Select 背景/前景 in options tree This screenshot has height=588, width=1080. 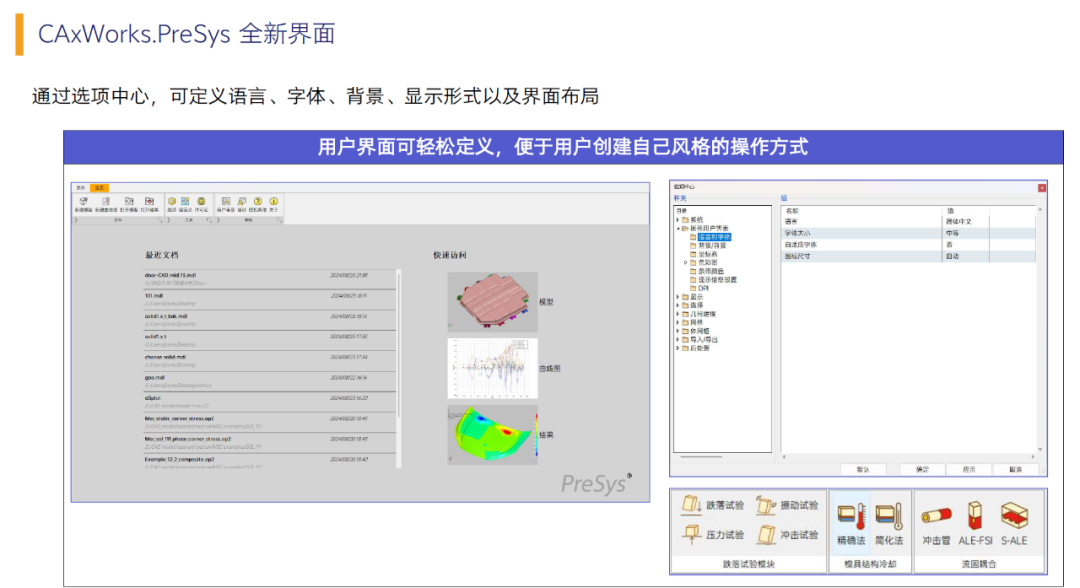(x=712, y=246)
